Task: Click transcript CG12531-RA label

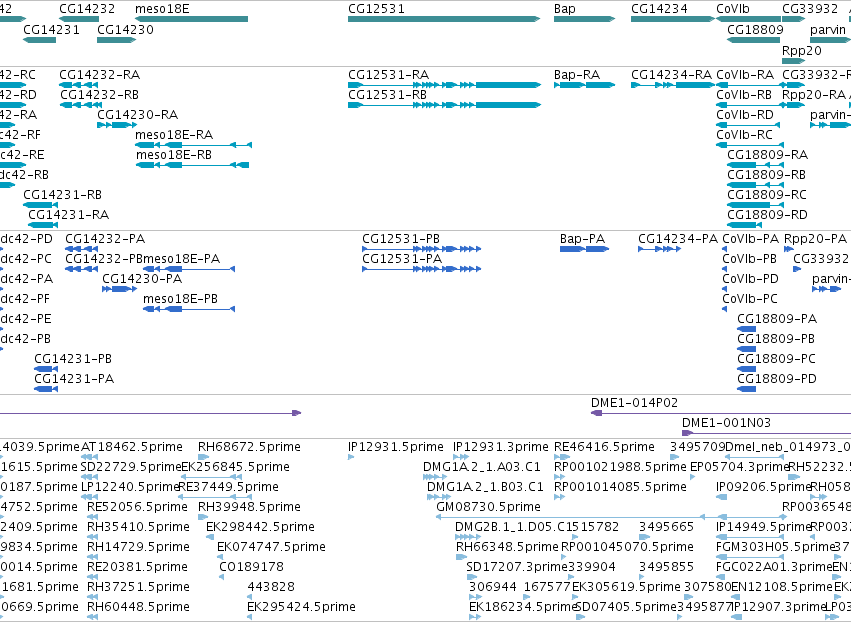Action: (389, 74)
